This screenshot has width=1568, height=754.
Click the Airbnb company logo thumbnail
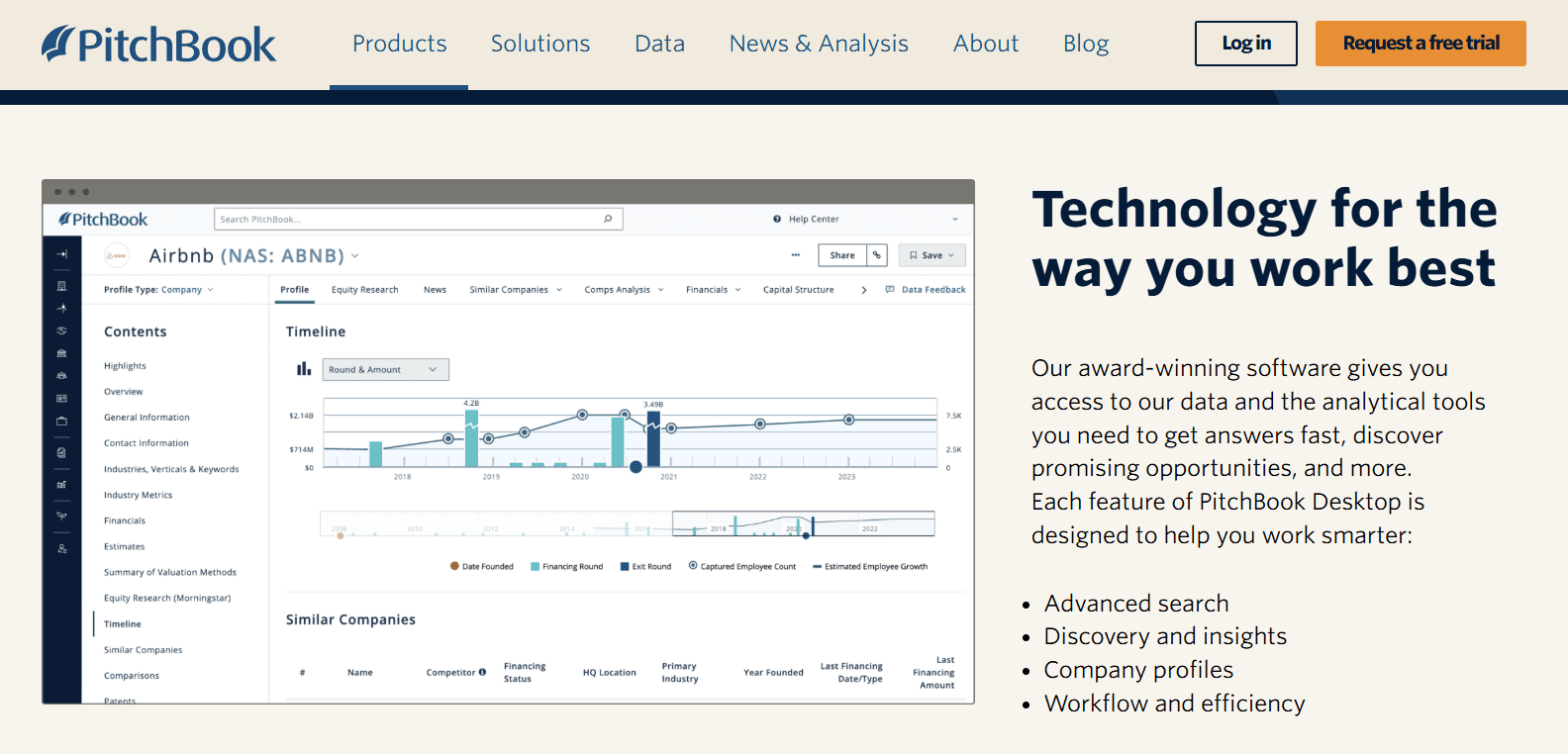point(117,255)
